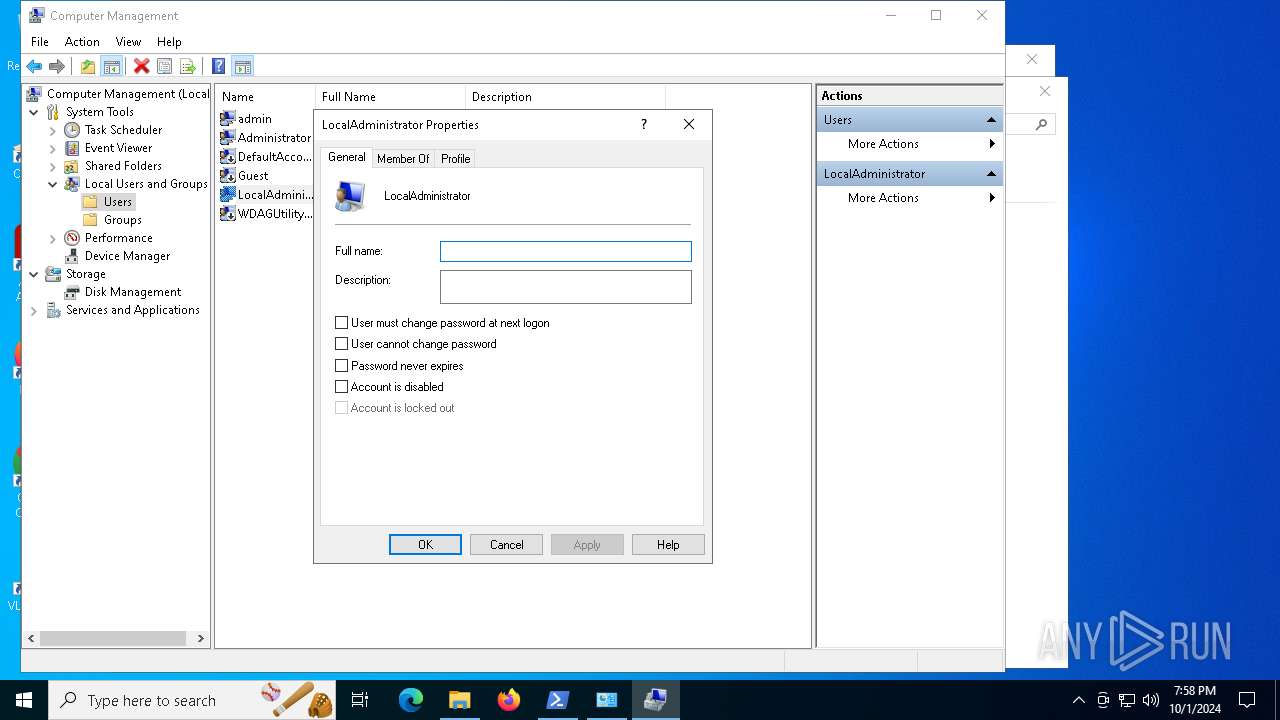The height and width of the screenshot is (720, 1280).
Task: Open the View menu
Action: 128,42
